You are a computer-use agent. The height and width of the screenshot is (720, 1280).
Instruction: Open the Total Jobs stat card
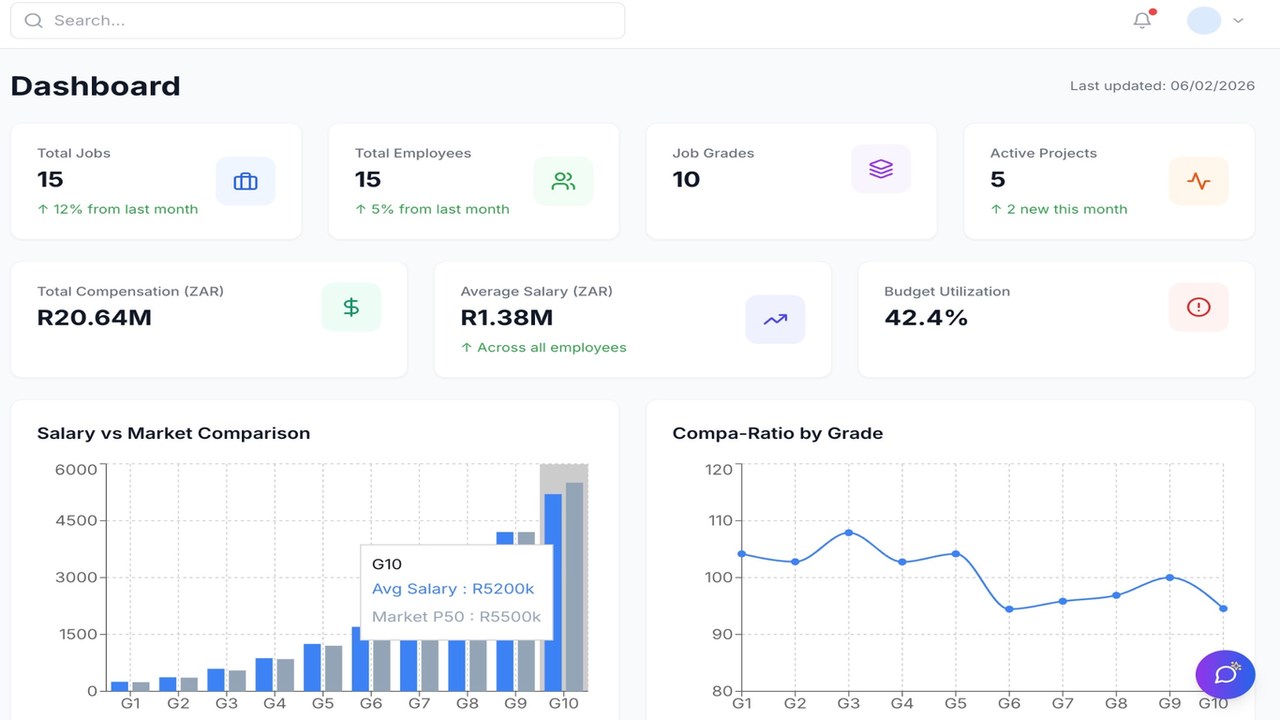point(156,181)
